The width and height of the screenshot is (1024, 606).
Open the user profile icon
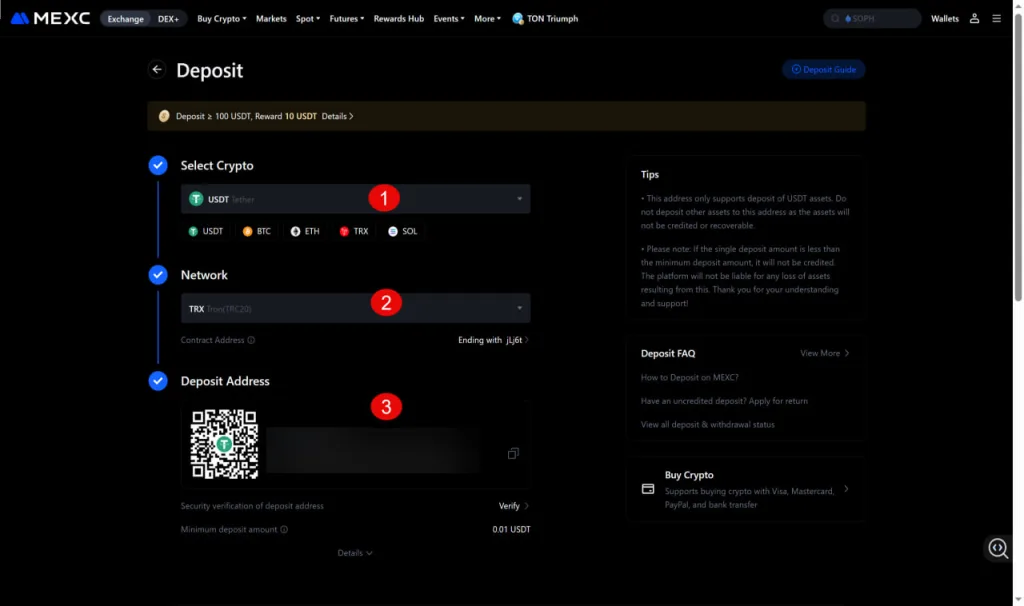coord(974,18)
